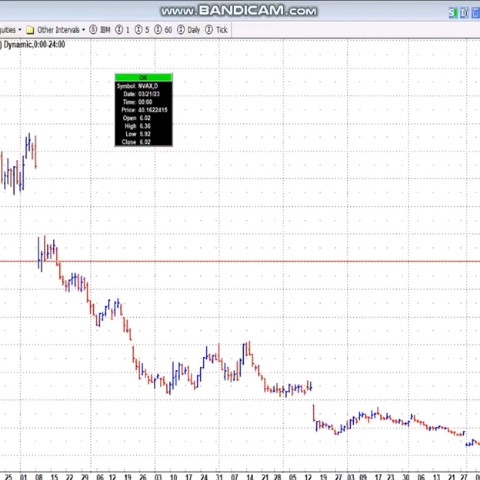Select the 1-minute interval icon
480x480 pixels.
[119, 30]
